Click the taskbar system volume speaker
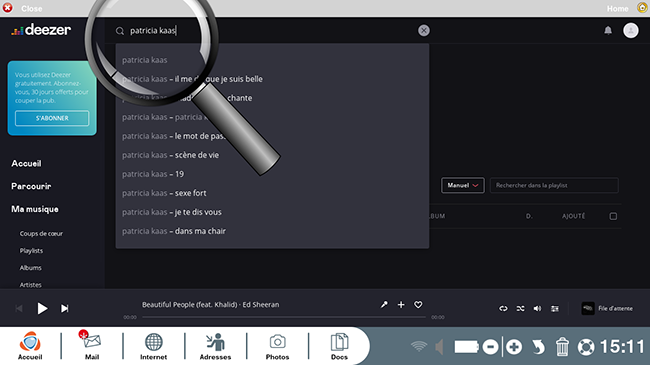 click(439, 347)
